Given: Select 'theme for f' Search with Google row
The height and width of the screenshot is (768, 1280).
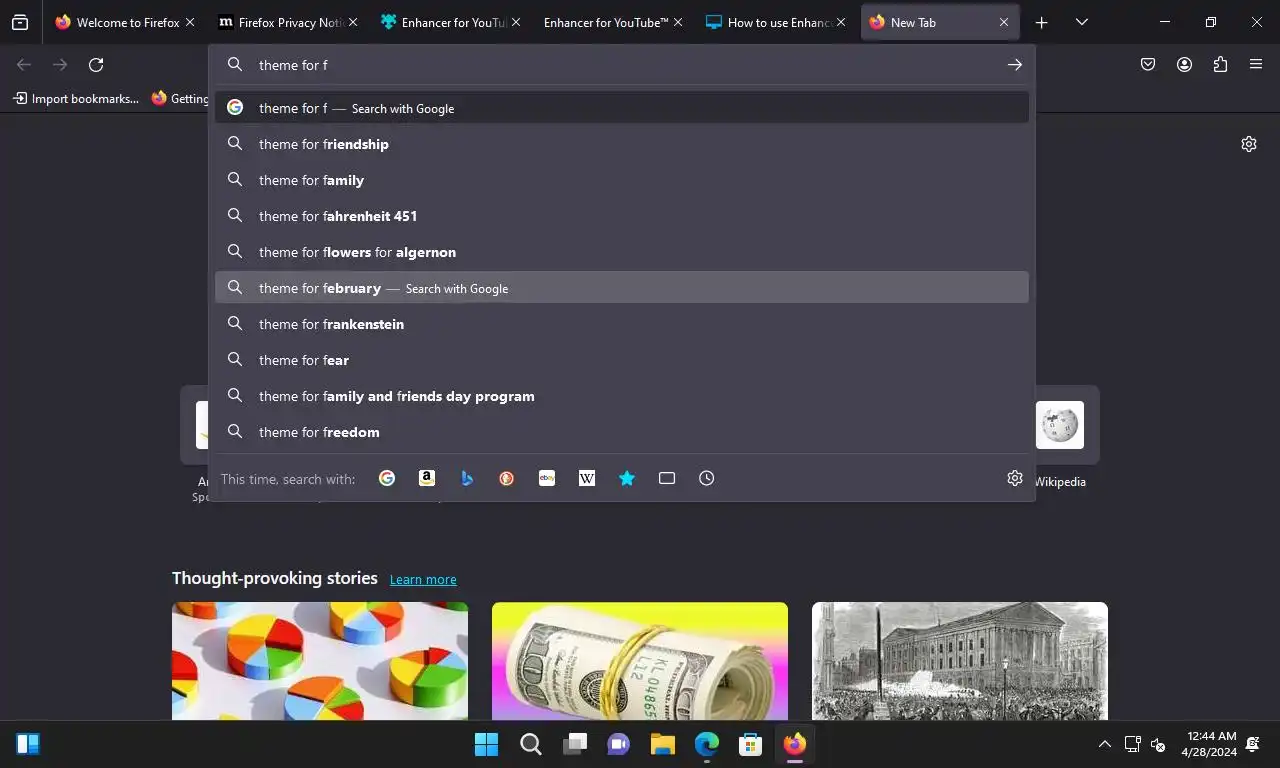Looking at the screenshot, I should pos(622,108).
